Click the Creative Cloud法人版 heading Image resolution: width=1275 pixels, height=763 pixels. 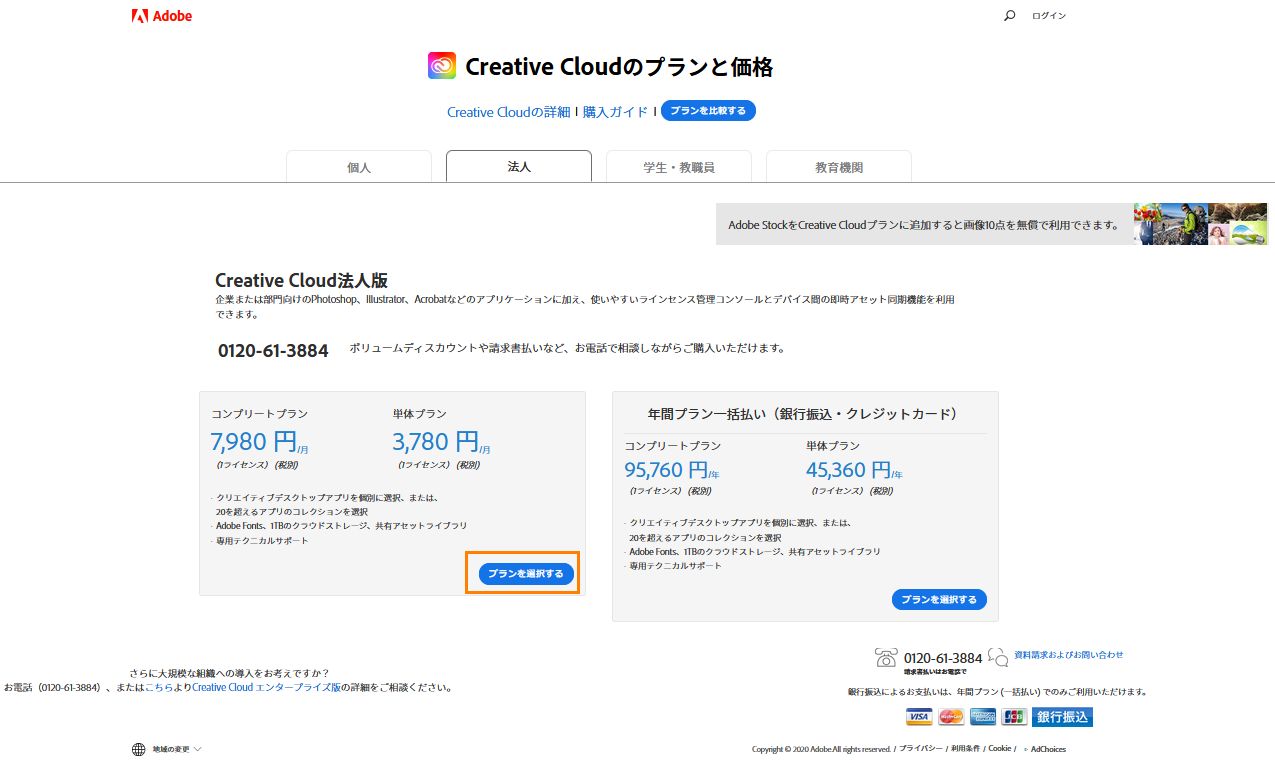(301, 281)
